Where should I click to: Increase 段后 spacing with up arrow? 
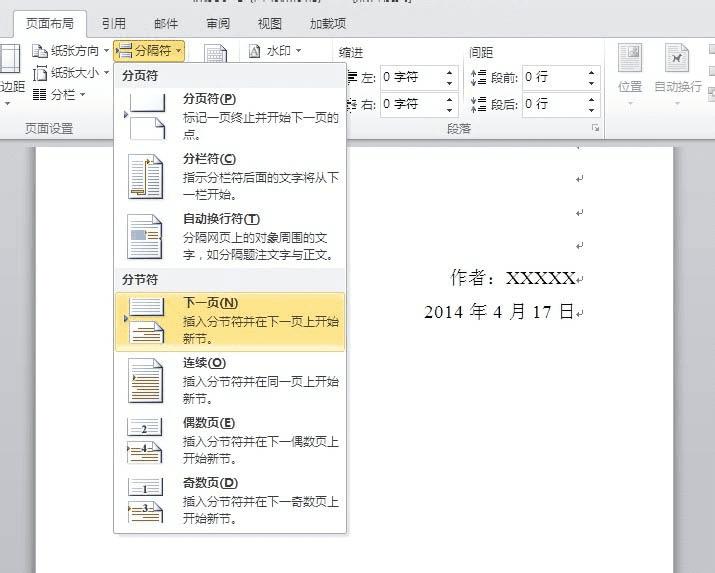592,99
